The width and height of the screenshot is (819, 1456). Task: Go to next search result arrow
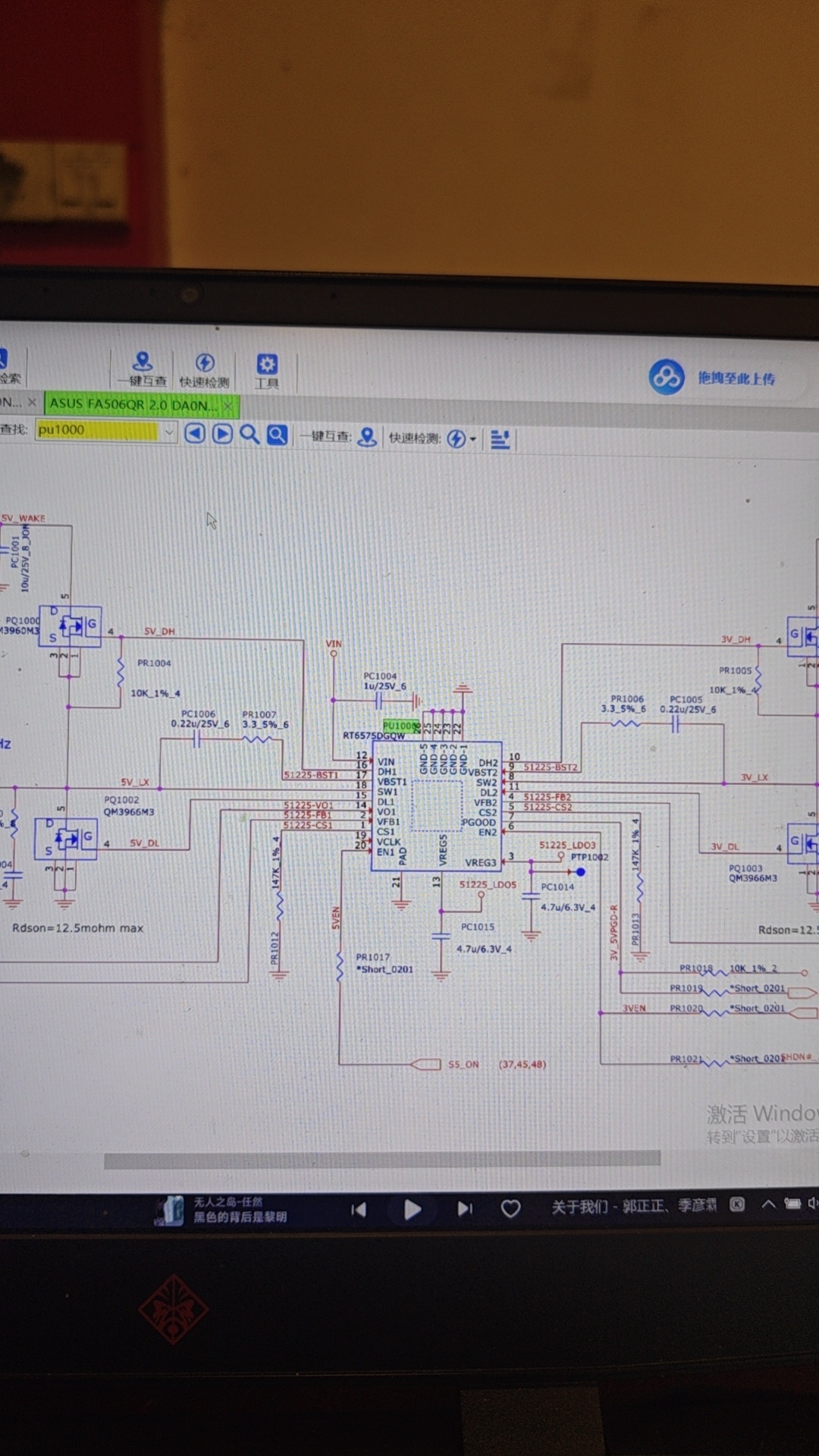[222, 434]
